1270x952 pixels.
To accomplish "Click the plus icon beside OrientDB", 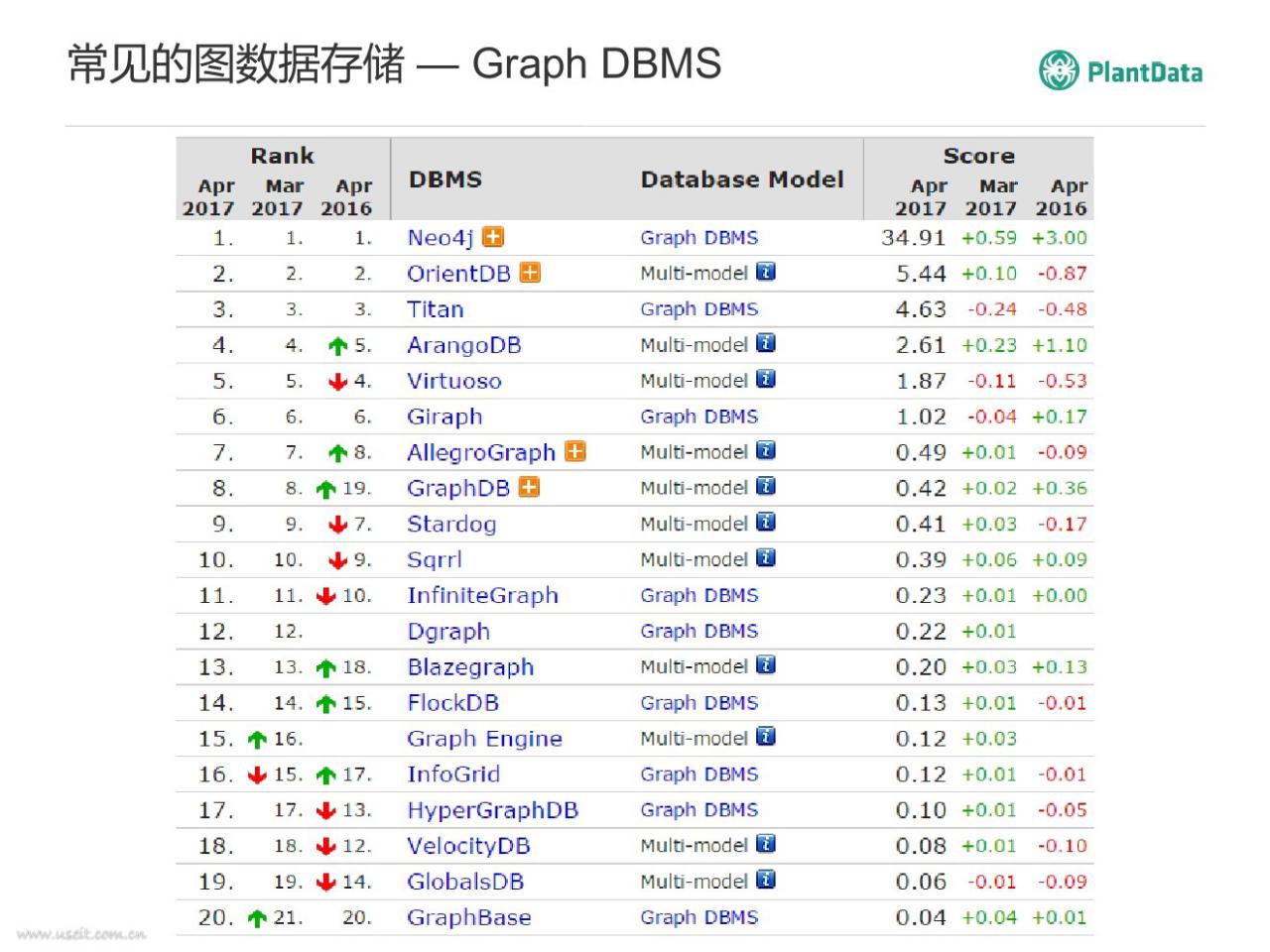I will (x=531, y=273).
